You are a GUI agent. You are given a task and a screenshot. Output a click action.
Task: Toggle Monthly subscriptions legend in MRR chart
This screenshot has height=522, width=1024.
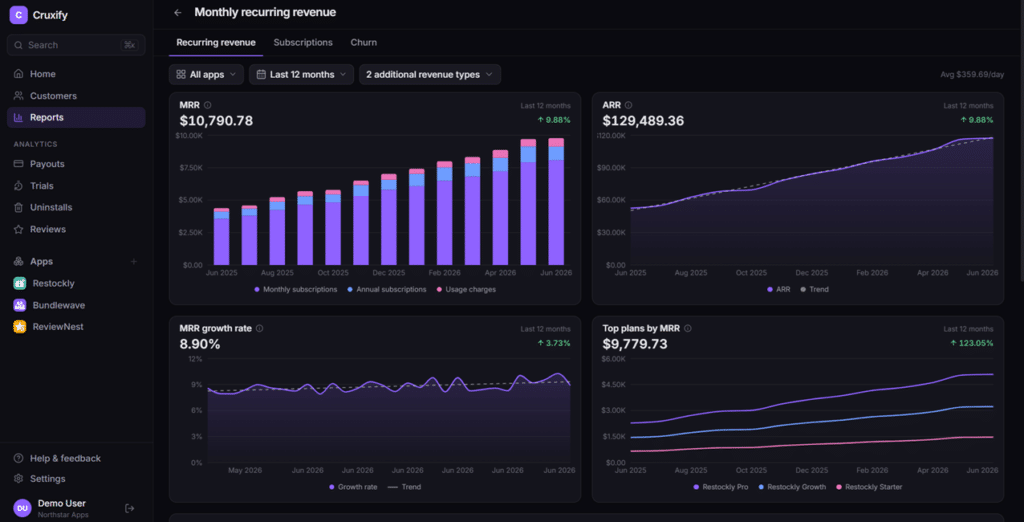point(296,289)
